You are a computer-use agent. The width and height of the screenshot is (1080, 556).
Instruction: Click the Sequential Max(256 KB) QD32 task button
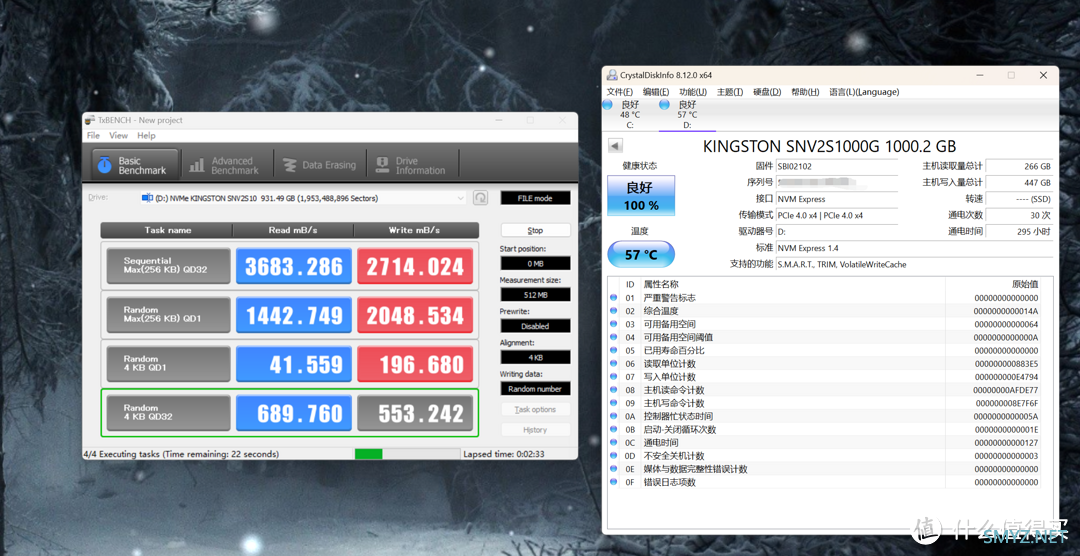168,265
